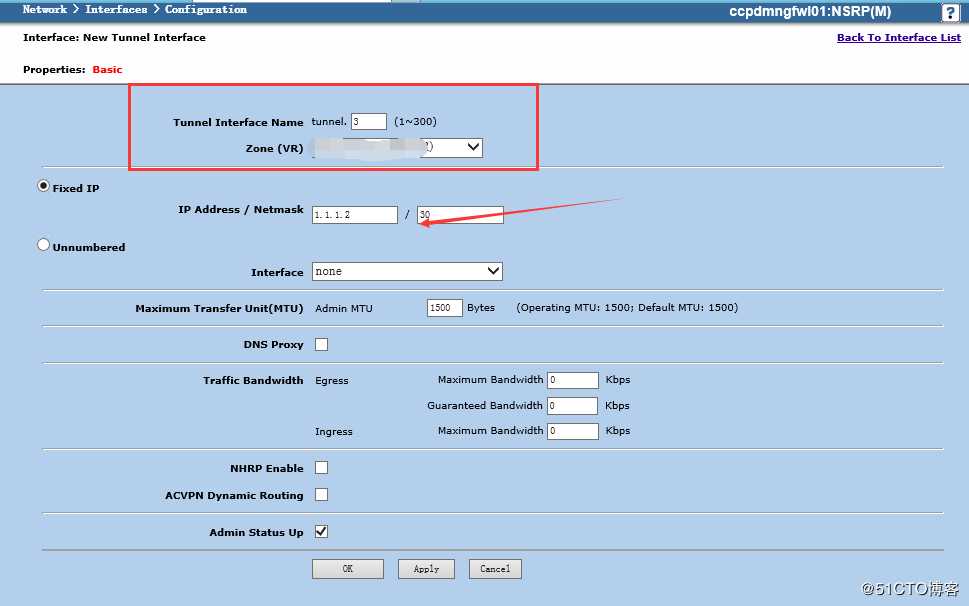Click Configuration in breadcrumb

(x=206, y=9)
